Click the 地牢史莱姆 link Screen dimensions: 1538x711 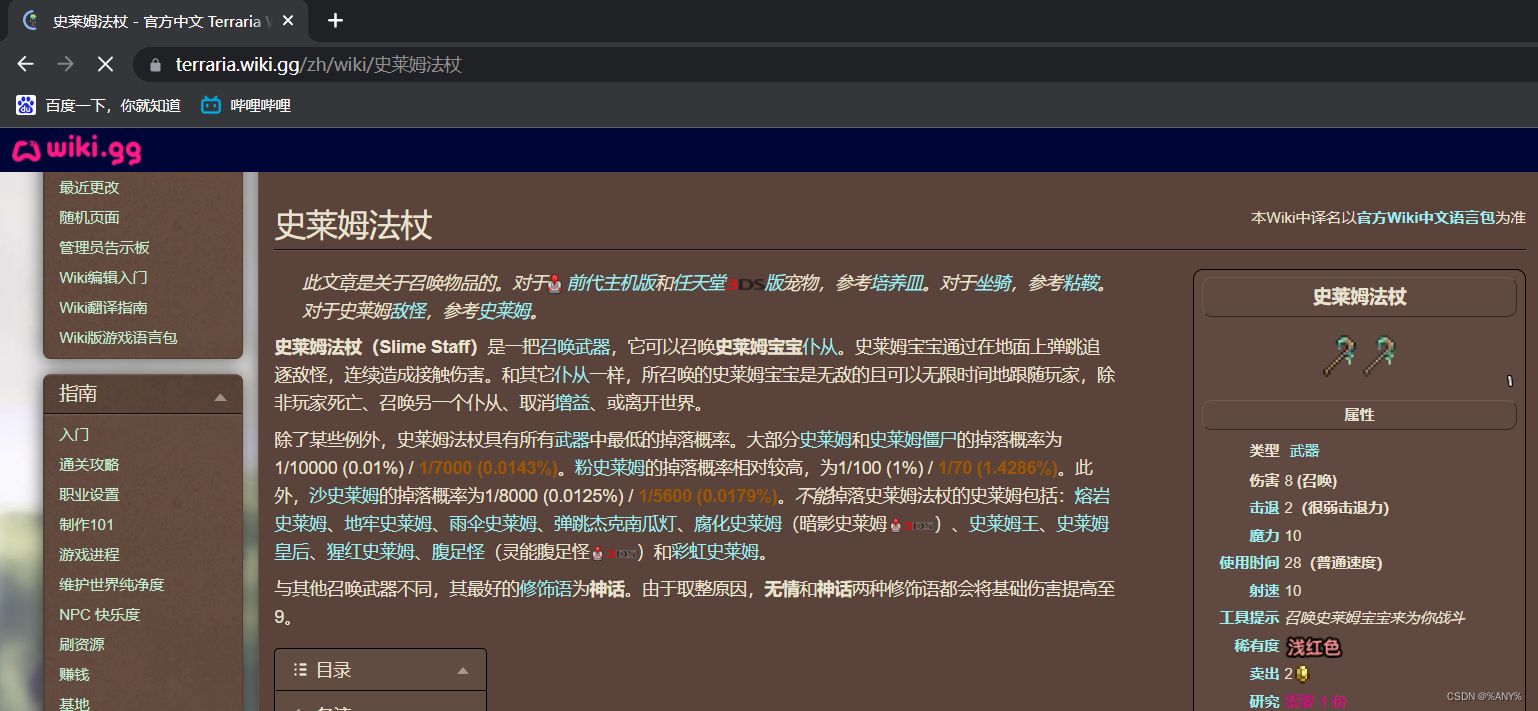click(x=388, y=523)
